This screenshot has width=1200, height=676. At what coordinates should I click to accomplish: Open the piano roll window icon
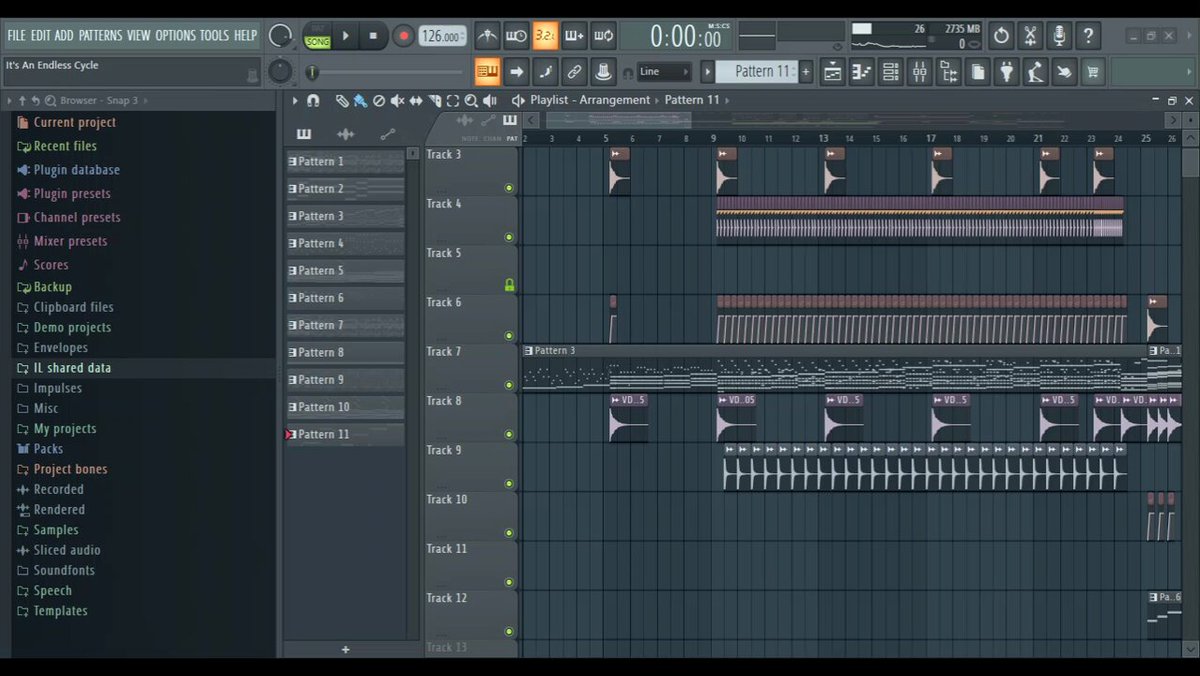coord(861,72)
